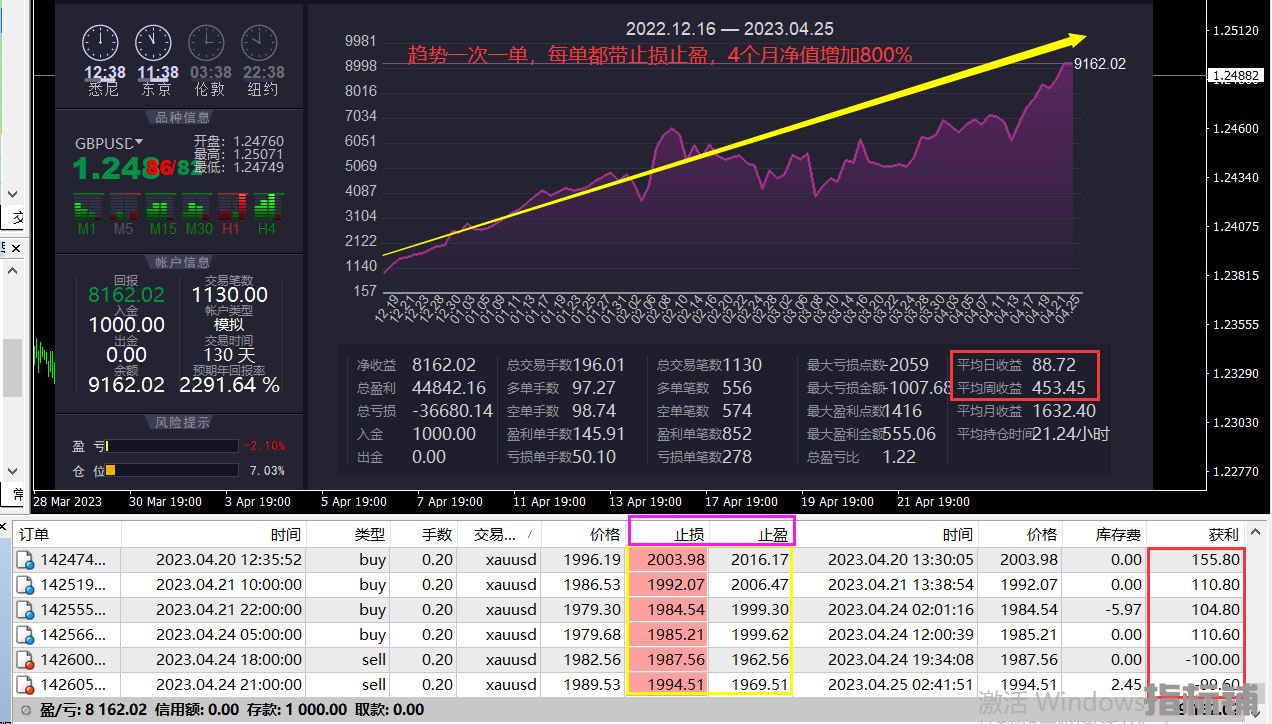Click take profit value 1969.51
Viewport: 1272px width, 724px height.
[760, 685]
